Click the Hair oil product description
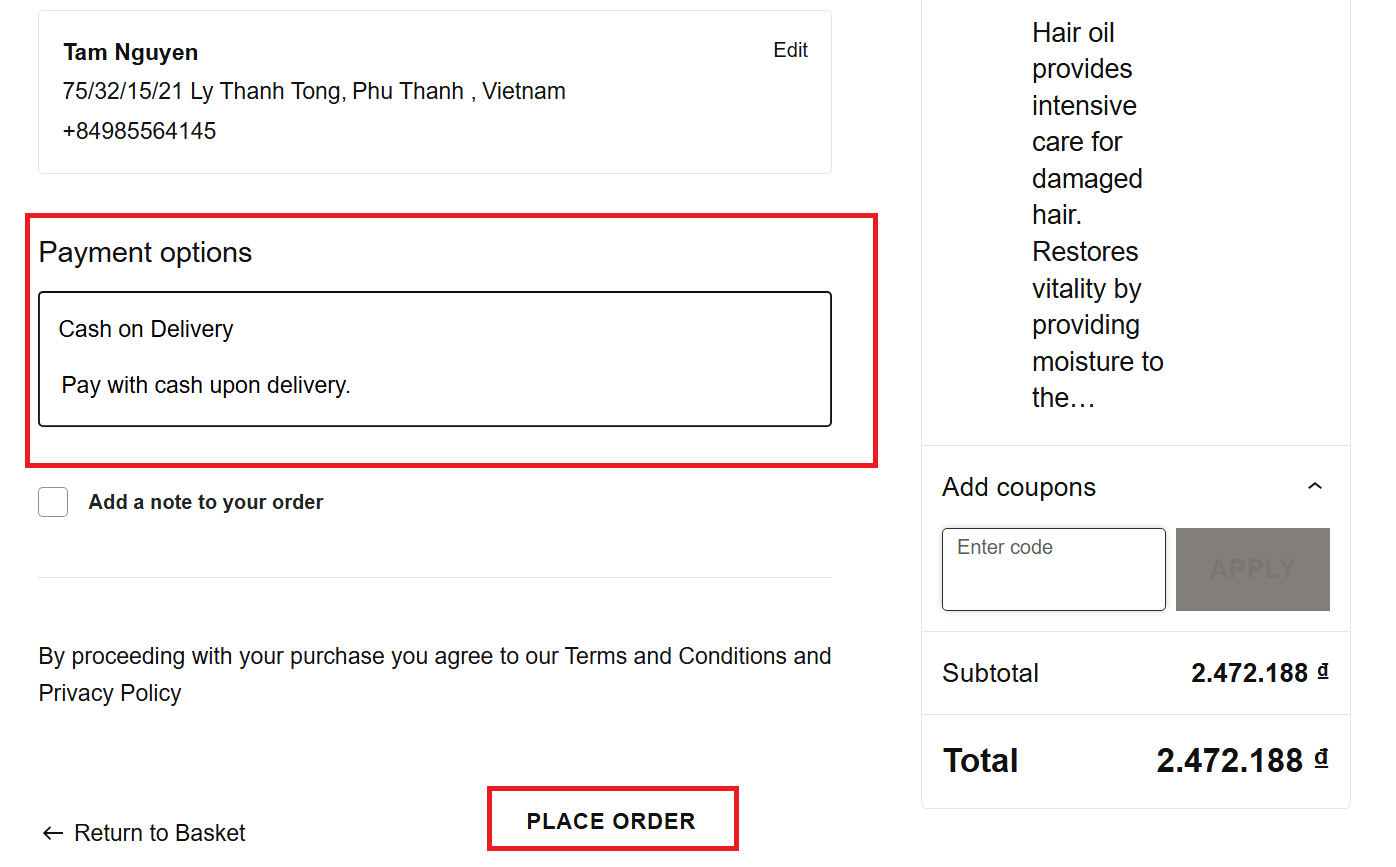1396x867 pixels. [1097, 215]
